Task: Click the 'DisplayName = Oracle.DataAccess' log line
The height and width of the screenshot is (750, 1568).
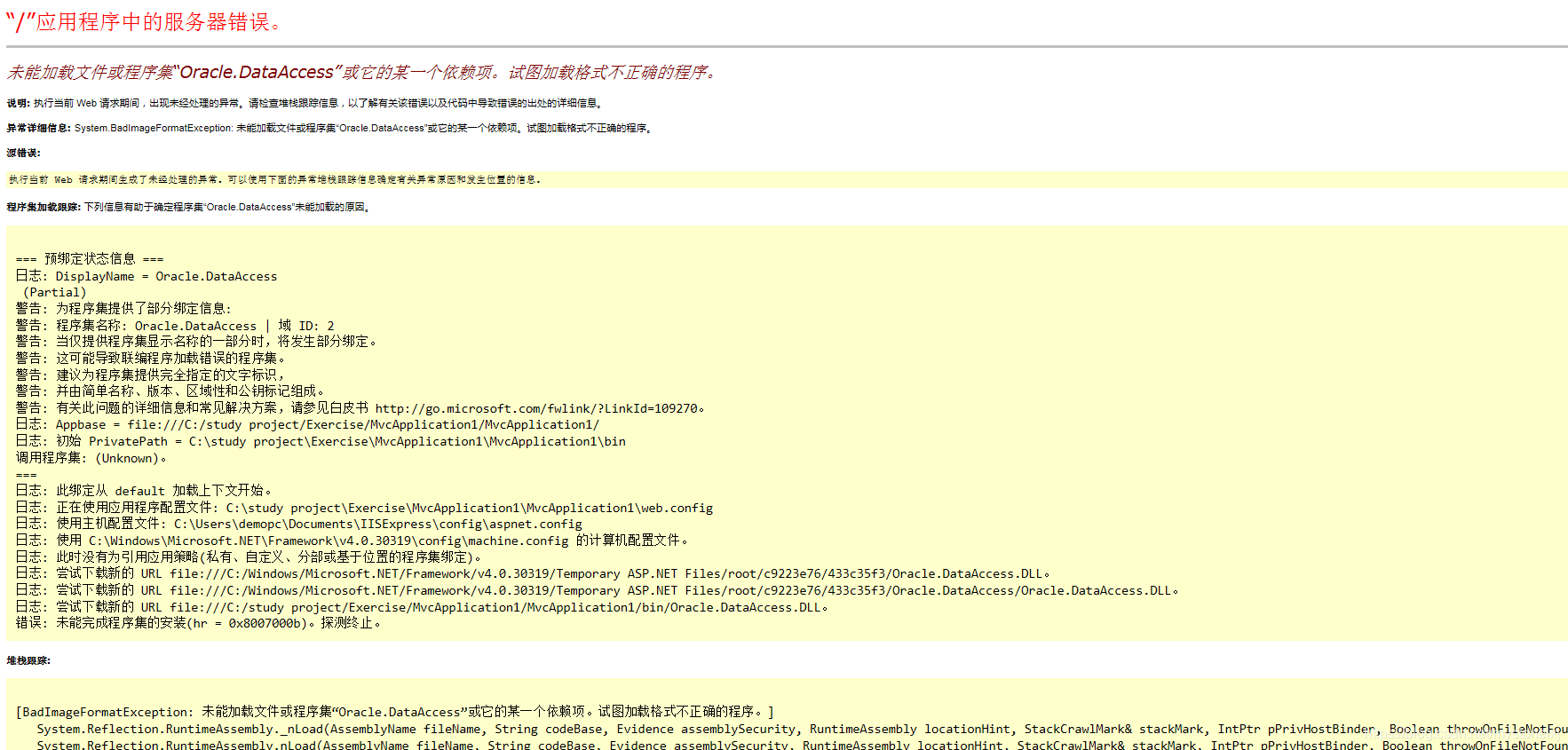Action: tap(147, 276)
